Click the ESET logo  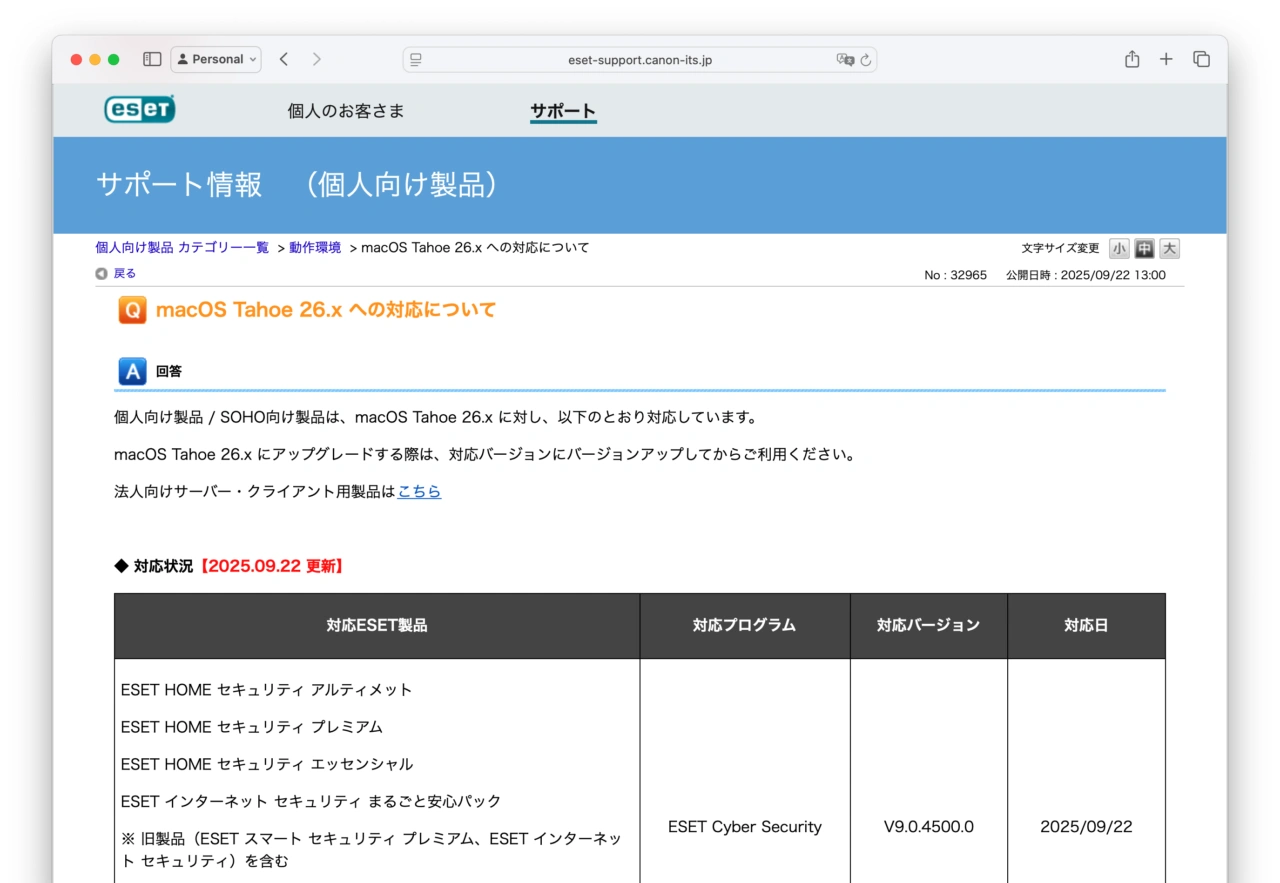(x=139, y=110)
